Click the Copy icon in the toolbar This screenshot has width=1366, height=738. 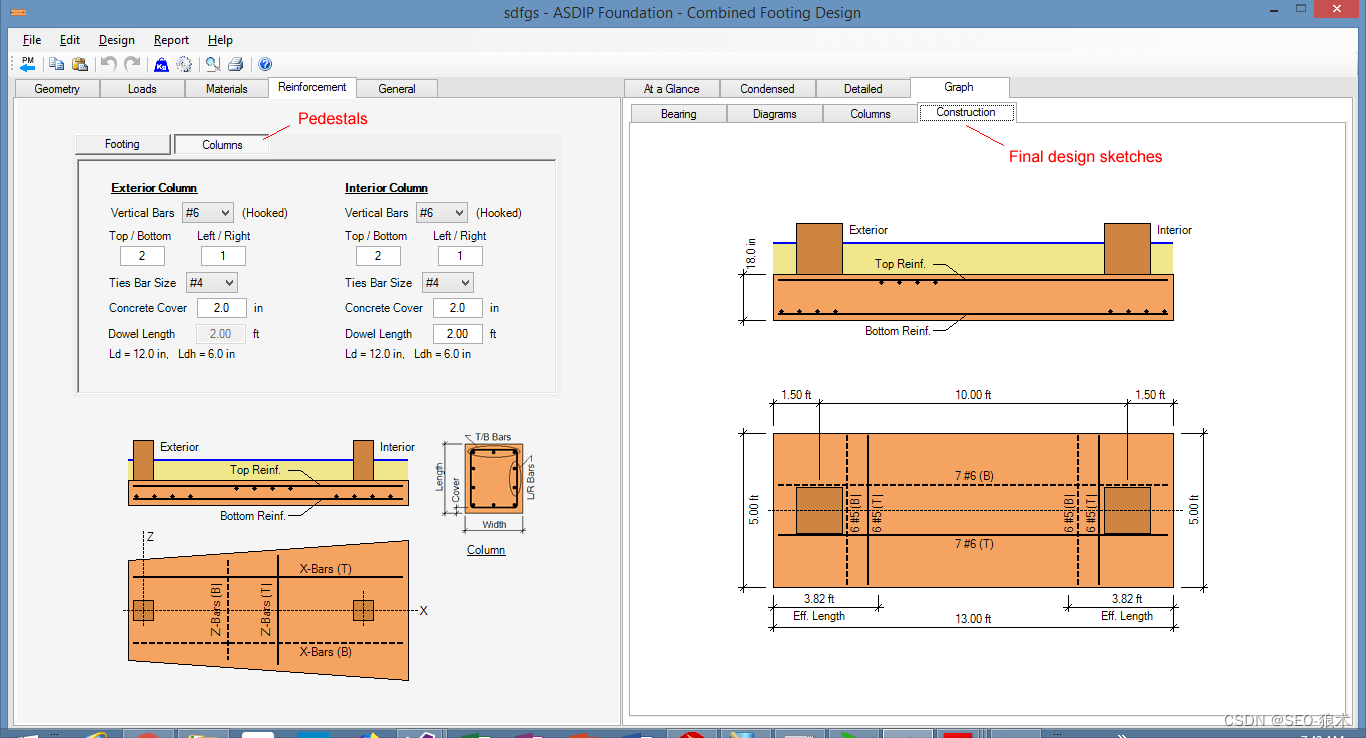point(57,64)
